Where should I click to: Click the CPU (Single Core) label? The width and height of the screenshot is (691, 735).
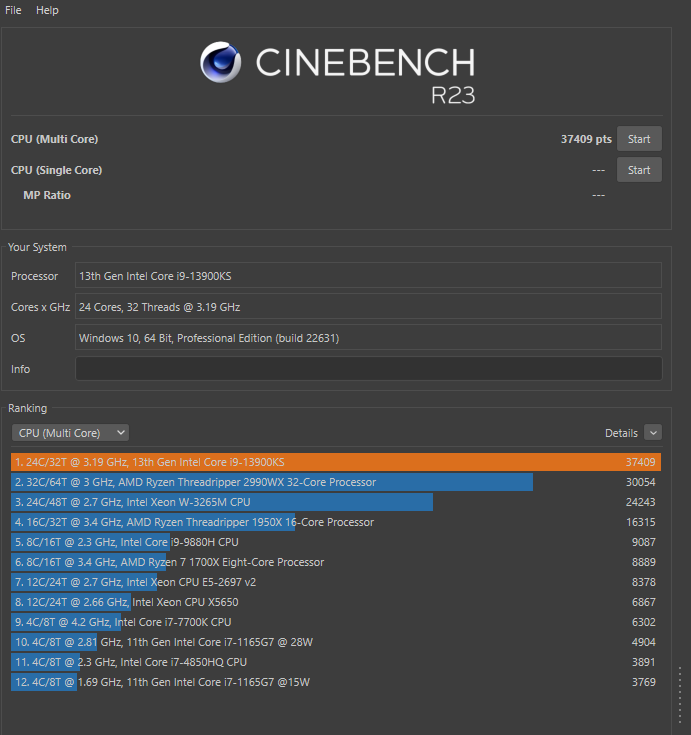[56, 170]
